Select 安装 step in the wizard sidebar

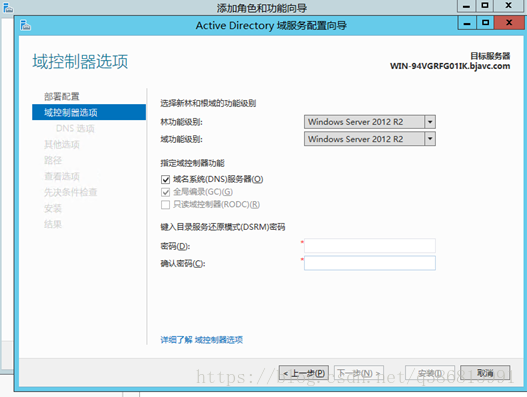point(53,208)
